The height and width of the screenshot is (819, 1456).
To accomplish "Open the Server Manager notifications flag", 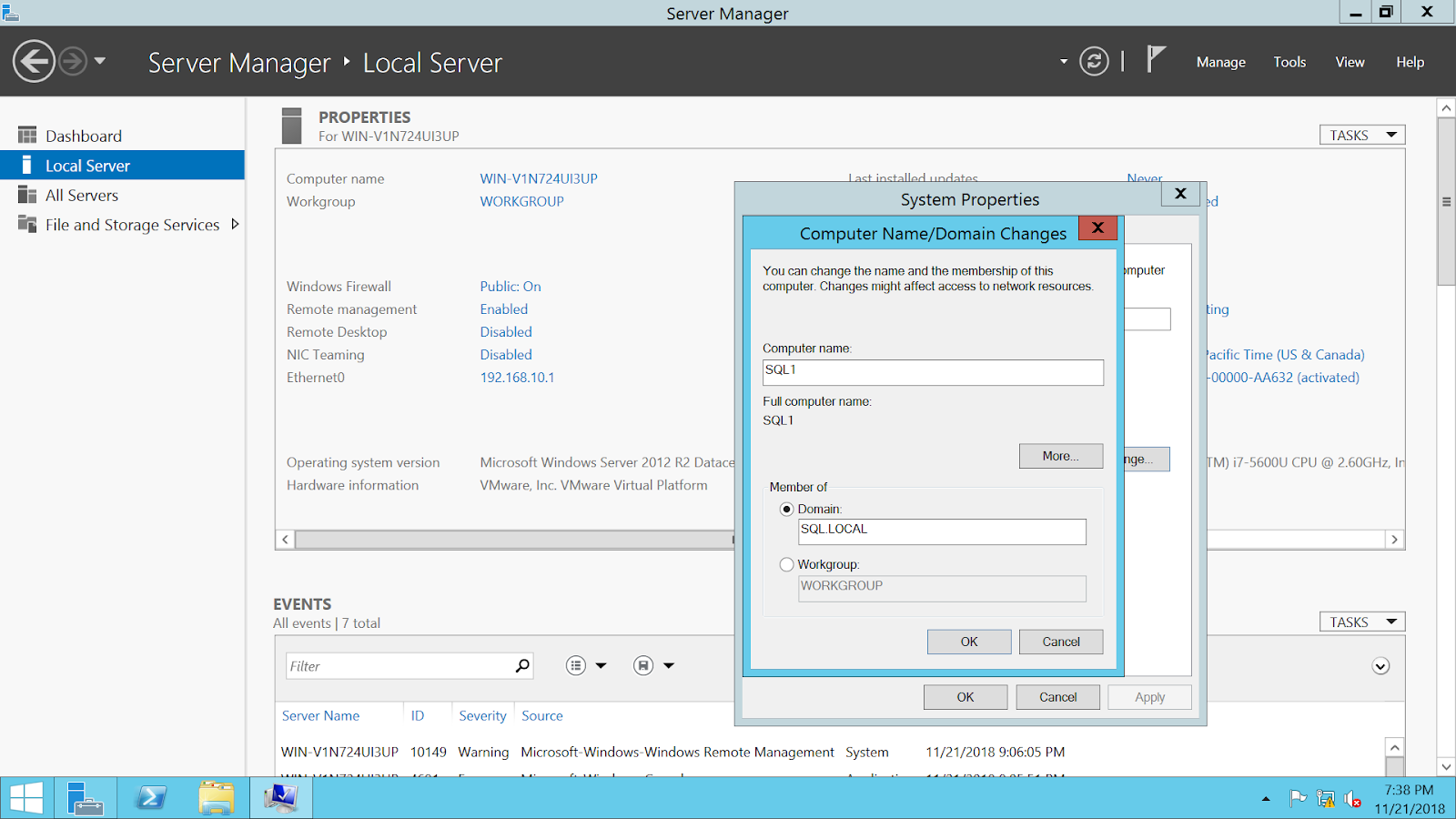I will (x=1156, y=60).
